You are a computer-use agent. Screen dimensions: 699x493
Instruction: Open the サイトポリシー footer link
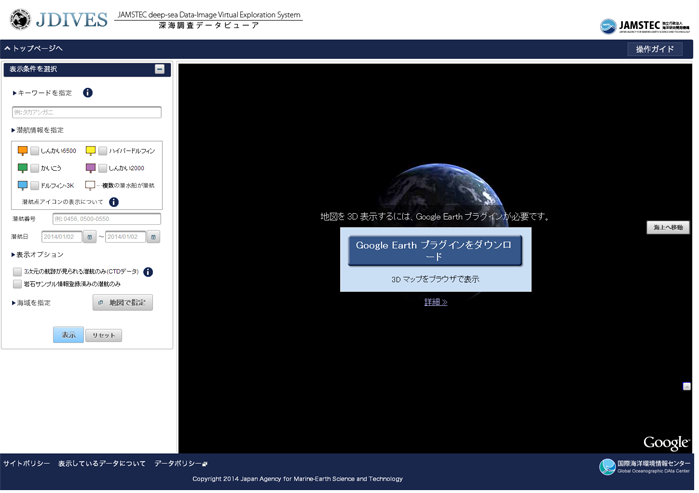tap(27, 464)
